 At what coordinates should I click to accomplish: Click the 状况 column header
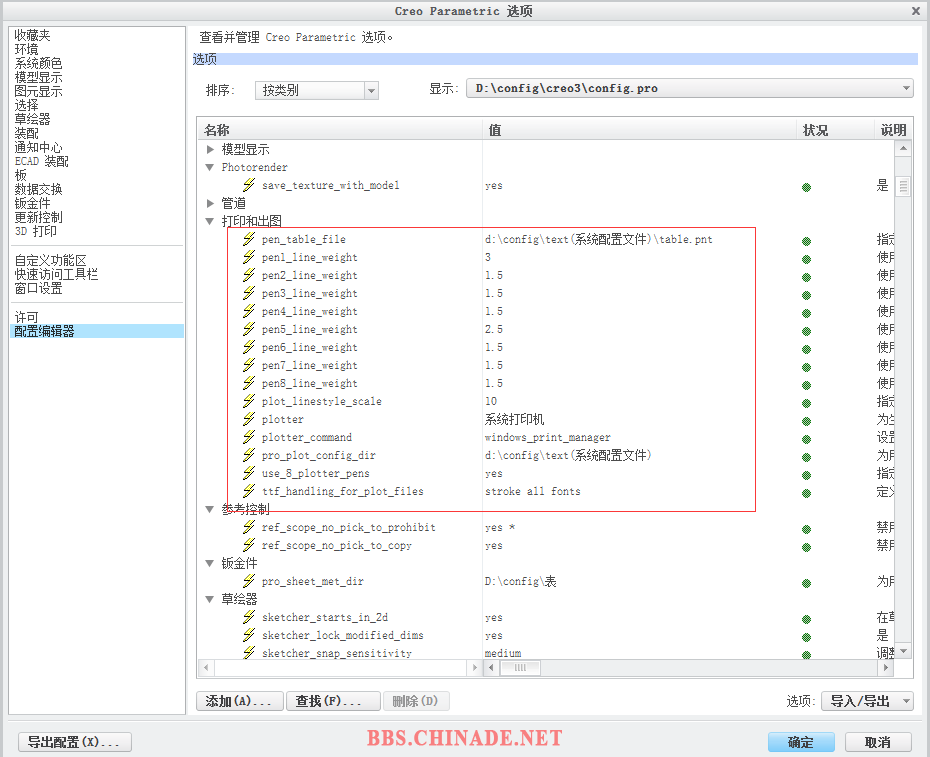tap(835, 131)
